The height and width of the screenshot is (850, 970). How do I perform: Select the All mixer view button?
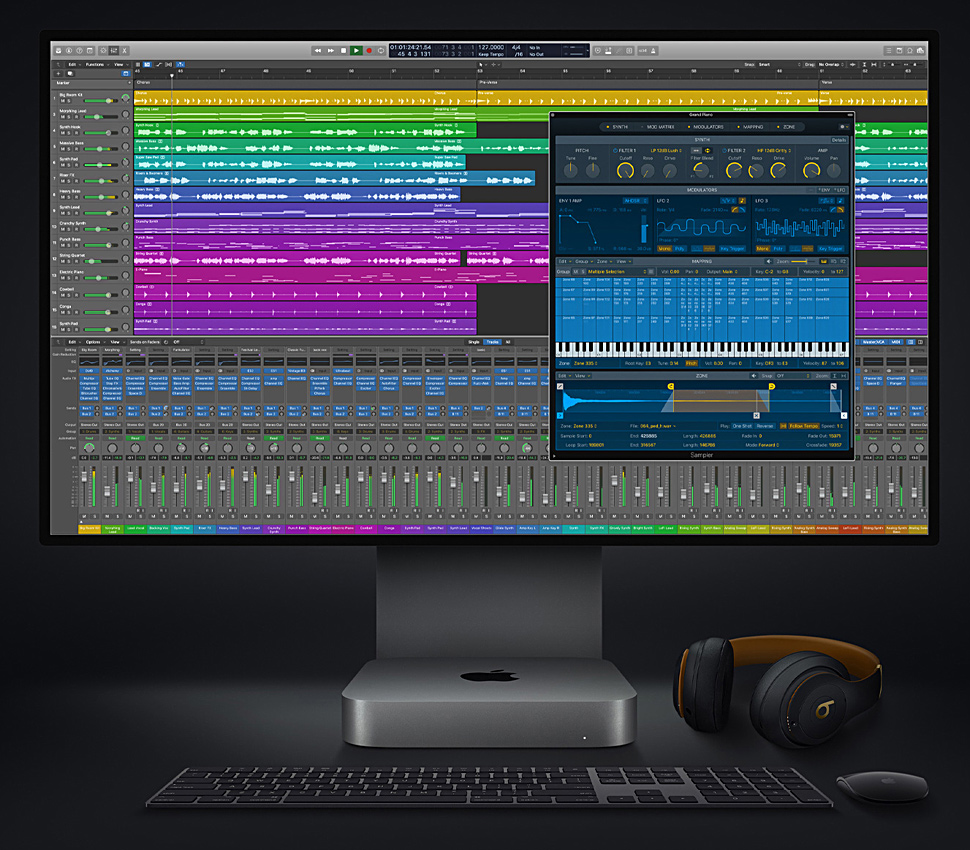(x=508, y=341)
